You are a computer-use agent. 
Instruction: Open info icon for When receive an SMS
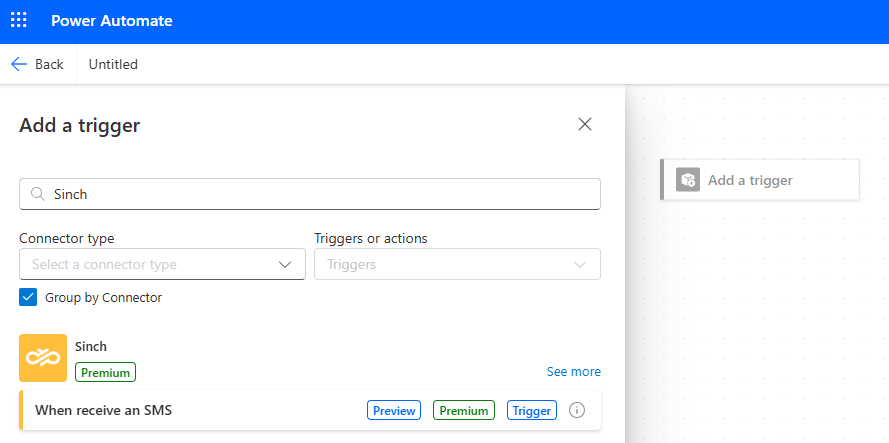(577, 410)
